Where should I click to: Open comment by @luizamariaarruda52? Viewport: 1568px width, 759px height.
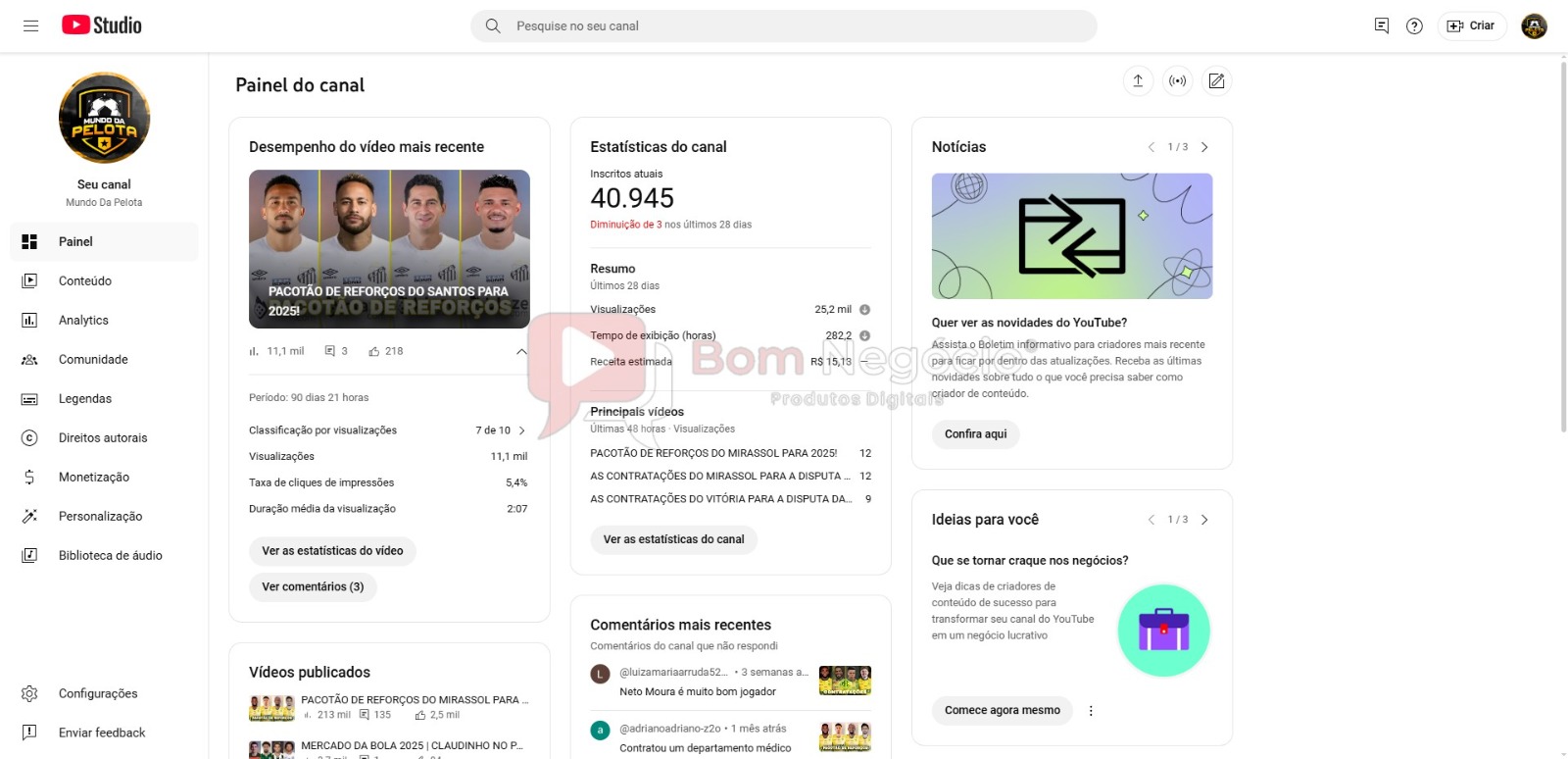pos(730,682)
